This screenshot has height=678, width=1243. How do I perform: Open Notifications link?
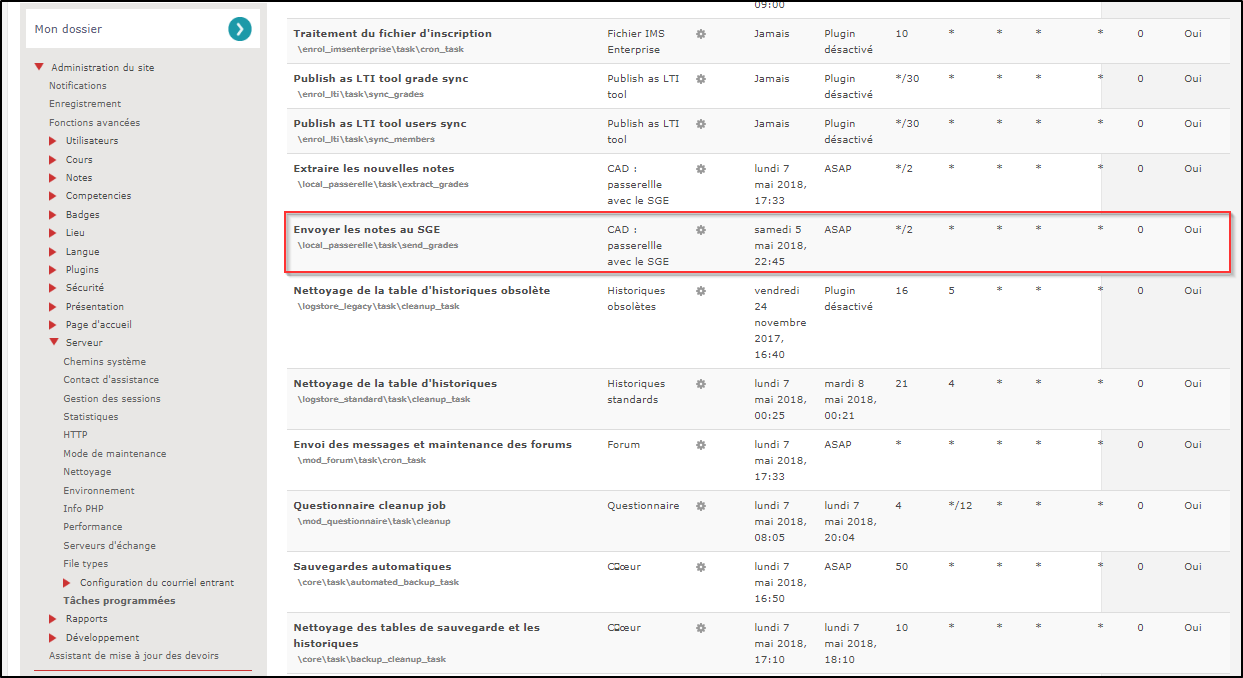78,86
